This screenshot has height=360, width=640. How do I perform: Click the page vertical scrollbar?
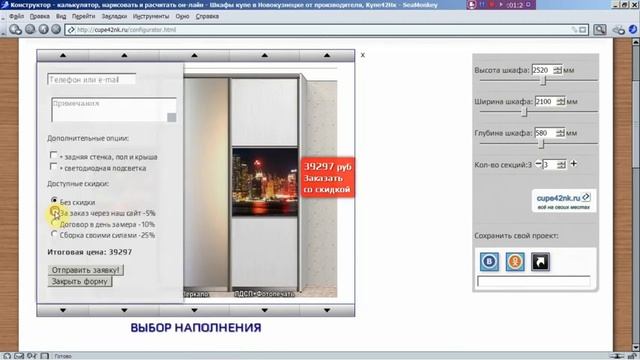click(x=636, y=194)
